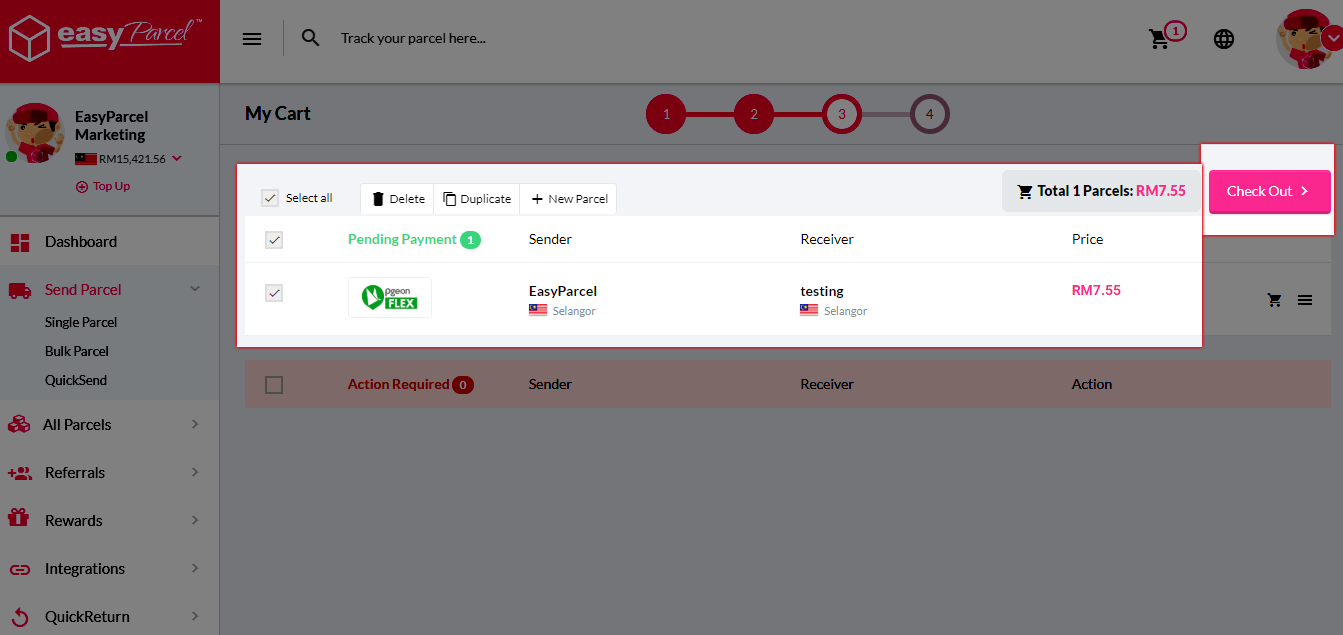Click the Action Required label
The height and width of the screenshot is (635, 1343).
(398, 384)
